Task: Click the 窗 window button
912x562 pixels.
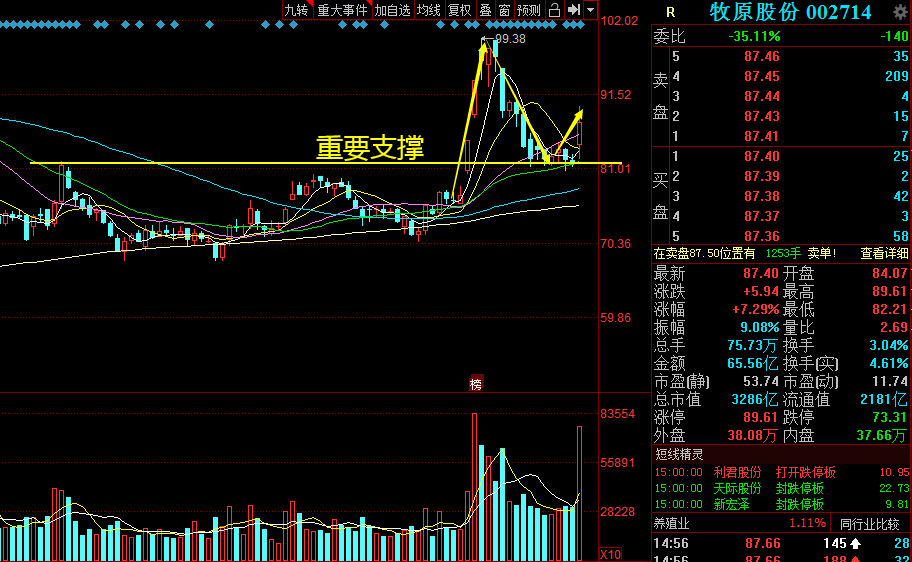Action: (x=504, y=10)
